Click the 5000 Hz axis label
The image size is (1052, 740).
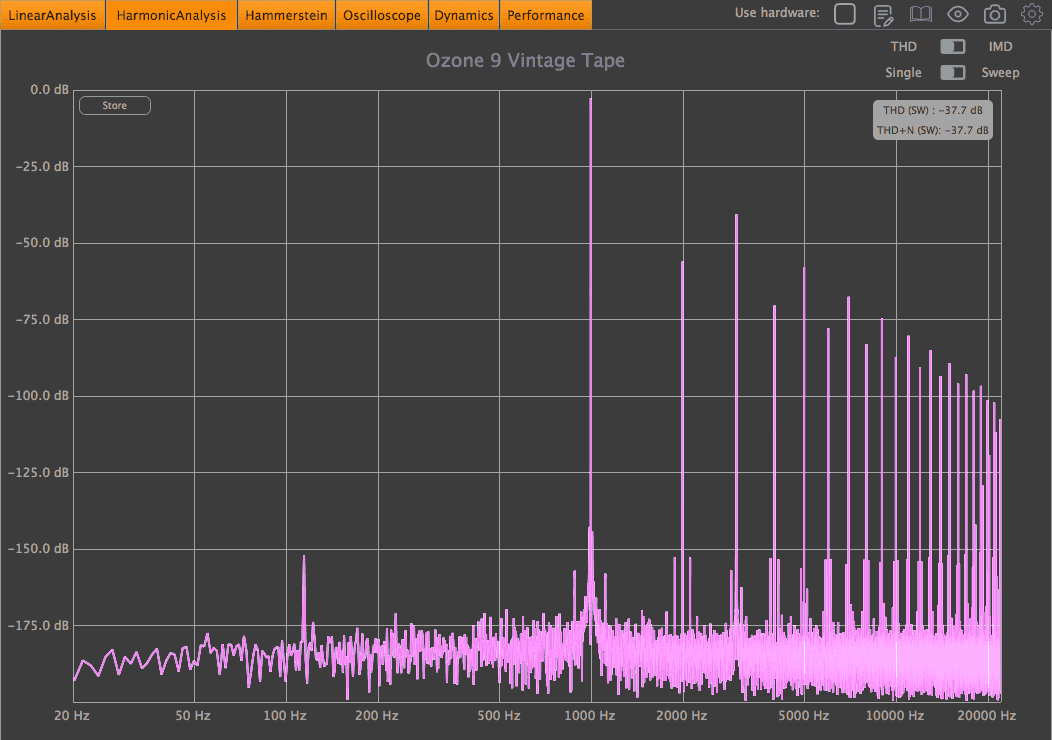pos(803,715)
